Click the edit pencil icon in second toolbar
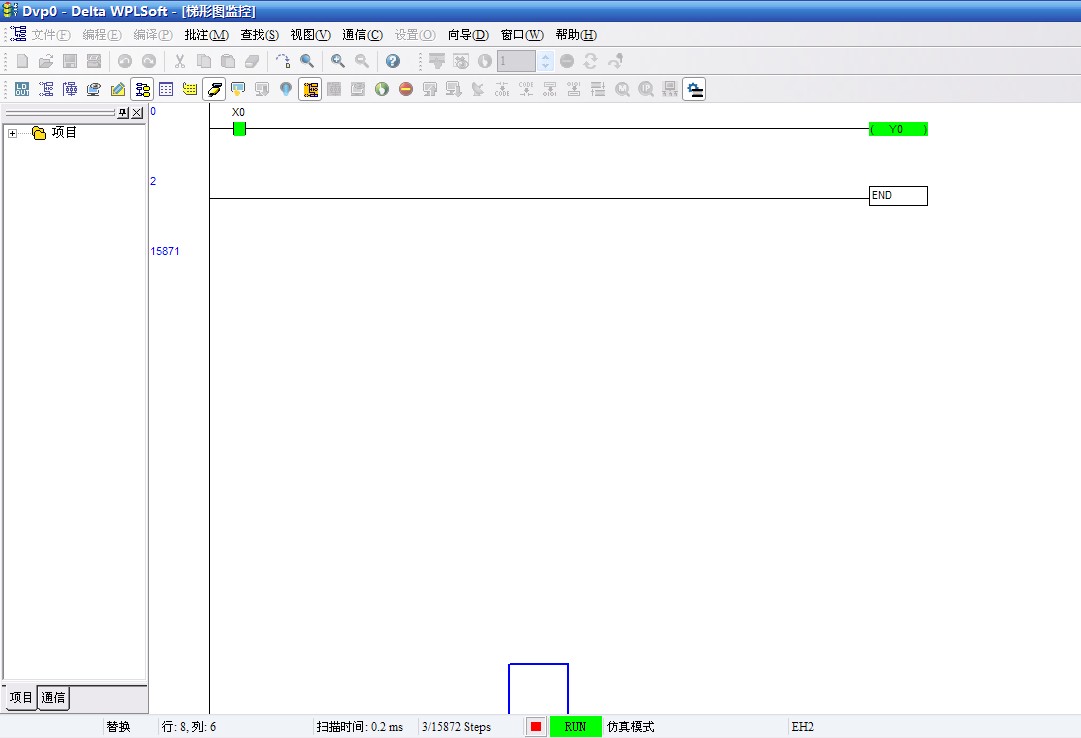 (x=118, y=89)
